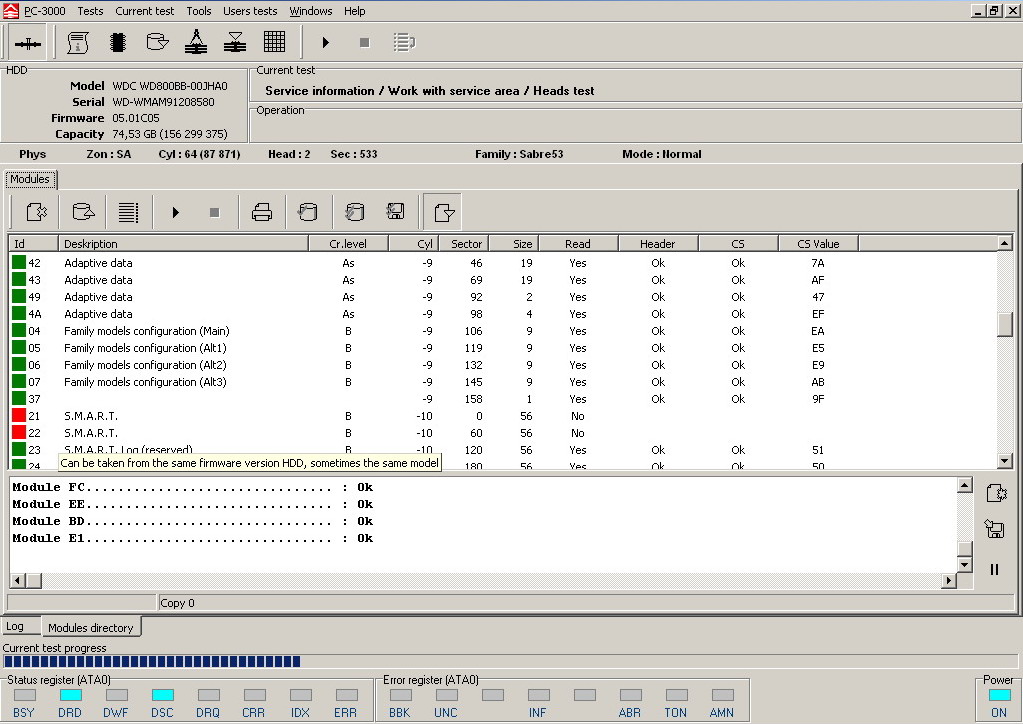Viewport: 1023px width, 724px height.
Task: Click stop in the Modules toolbar
Action: pyautogui.click(x=215, y=213)
